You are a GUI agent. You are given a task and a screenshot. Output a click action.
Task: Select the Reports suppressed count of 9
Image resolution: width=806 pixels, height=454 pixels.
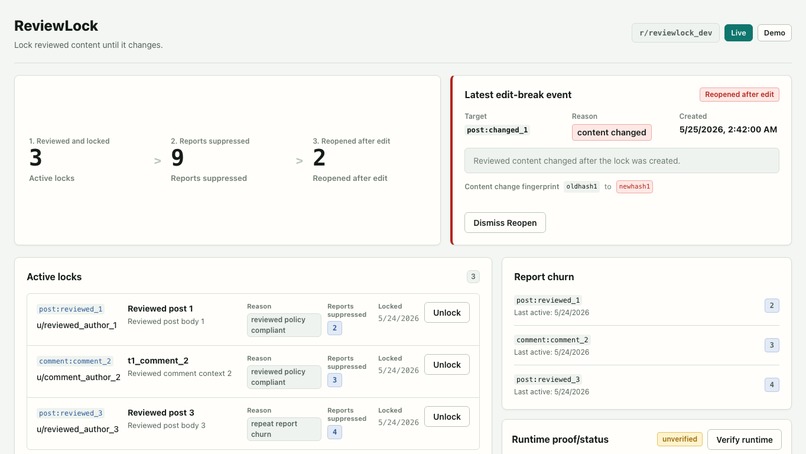click(x=177, y=158)
